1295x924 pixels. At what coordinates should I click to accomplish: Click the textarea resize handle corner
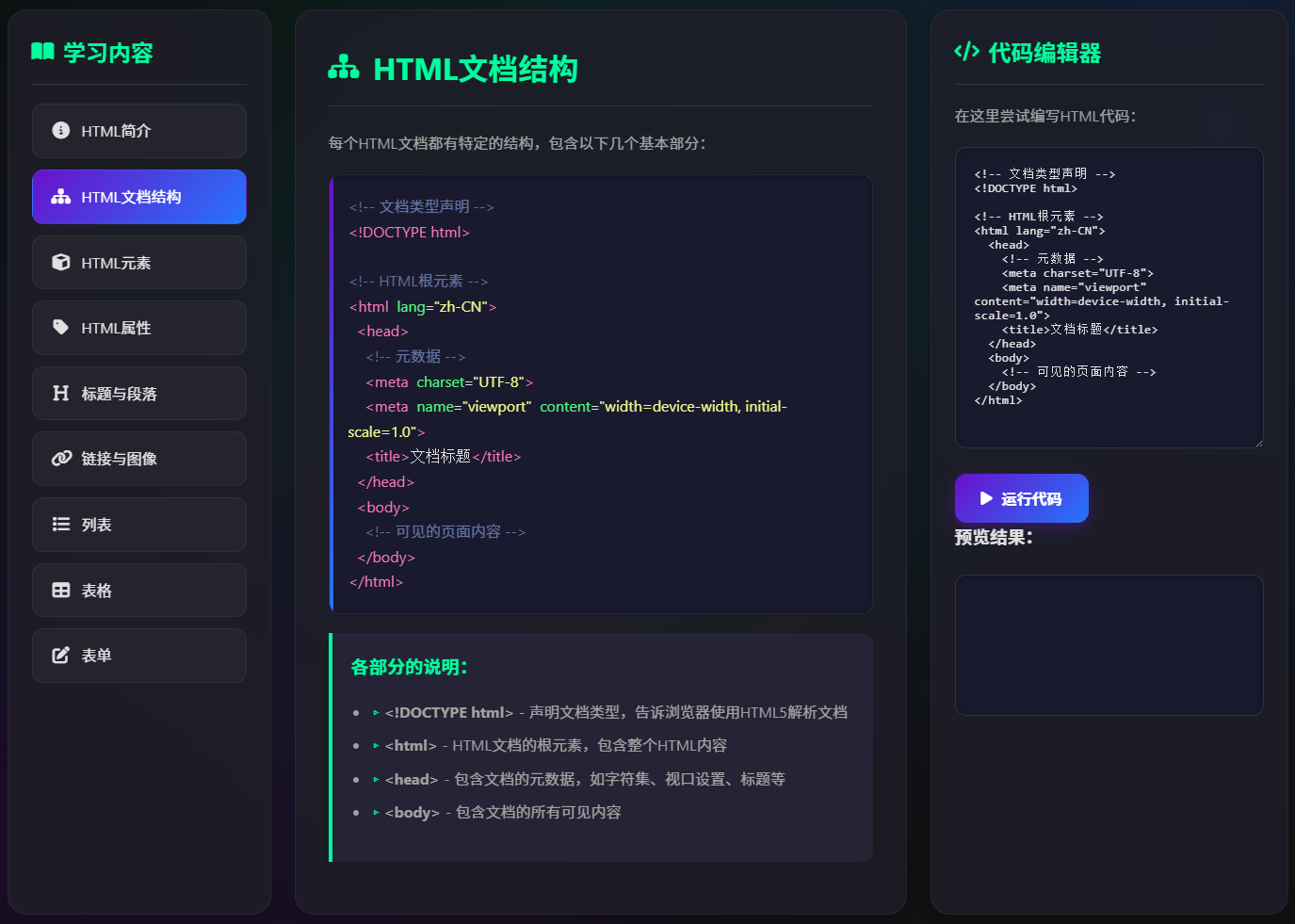coord(1257,442)
